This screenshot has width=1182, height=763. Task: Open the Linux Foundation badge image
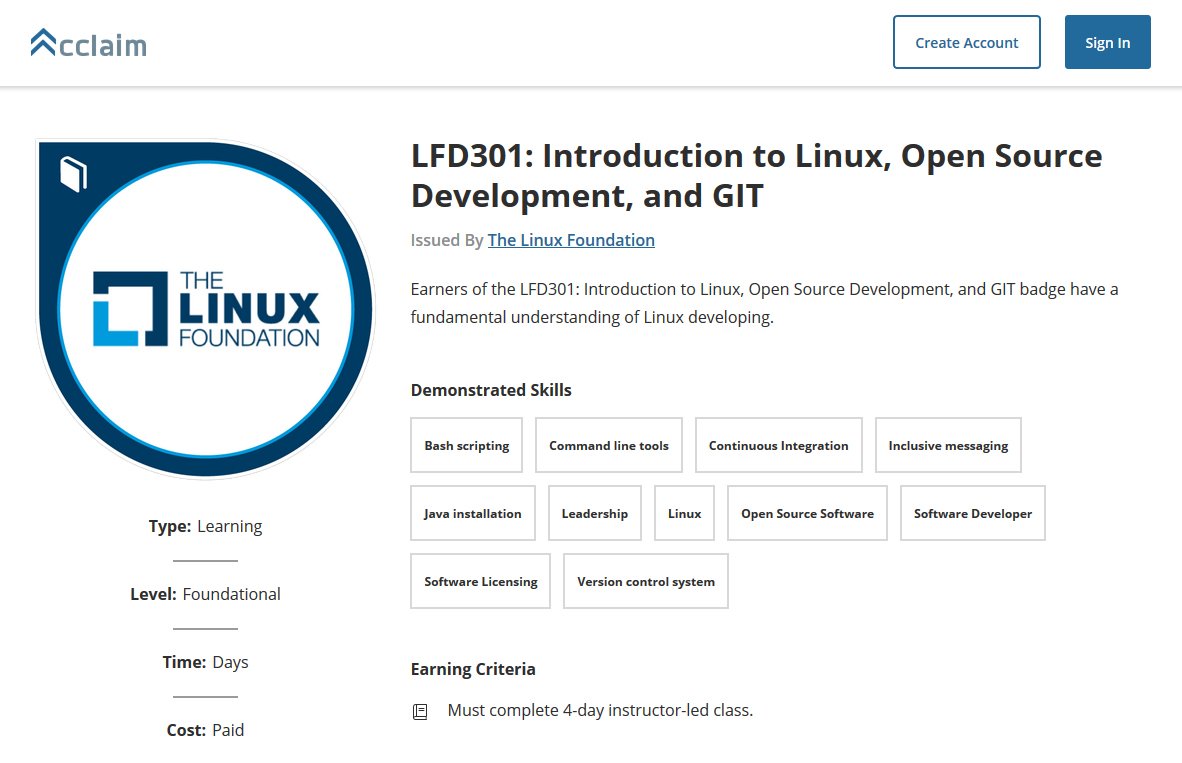tap(205, 309)
